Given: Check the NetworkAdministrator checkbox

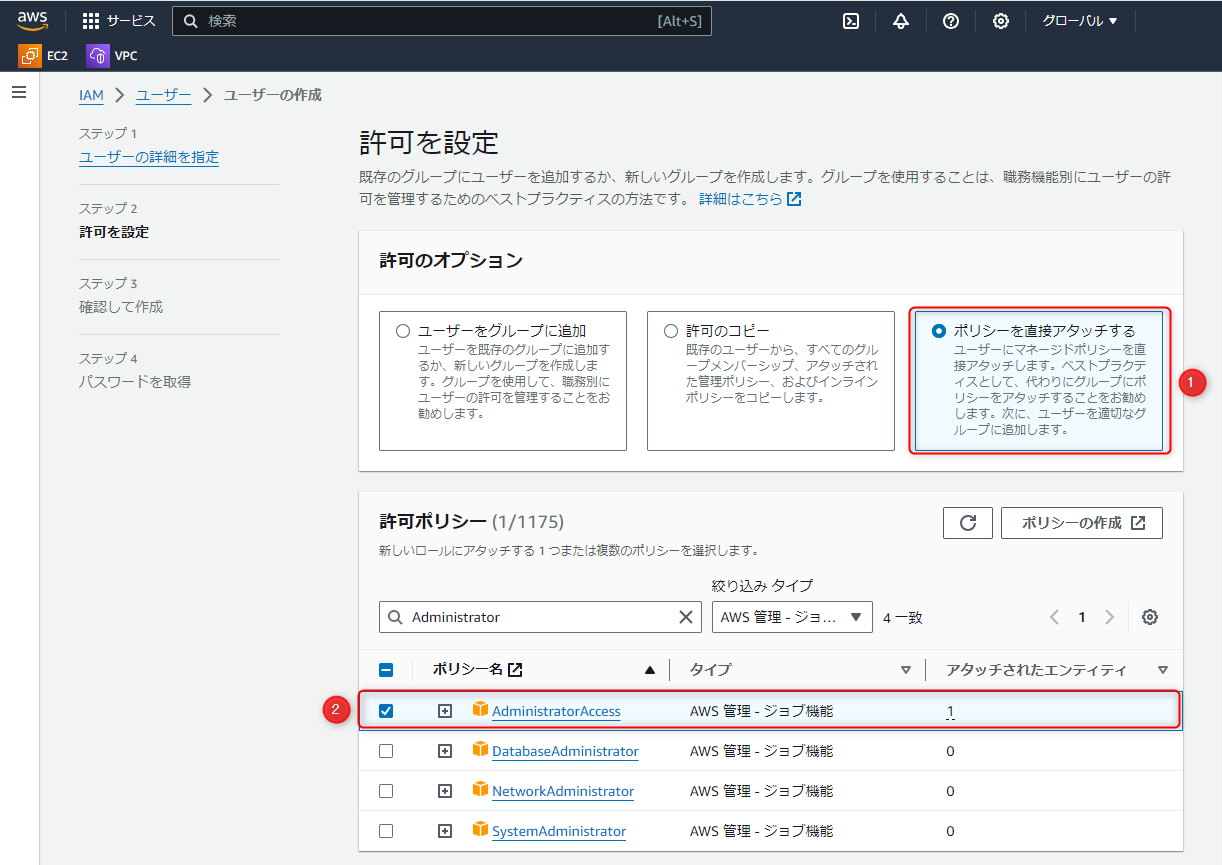Looking at the screenshot, I should 386,791.
